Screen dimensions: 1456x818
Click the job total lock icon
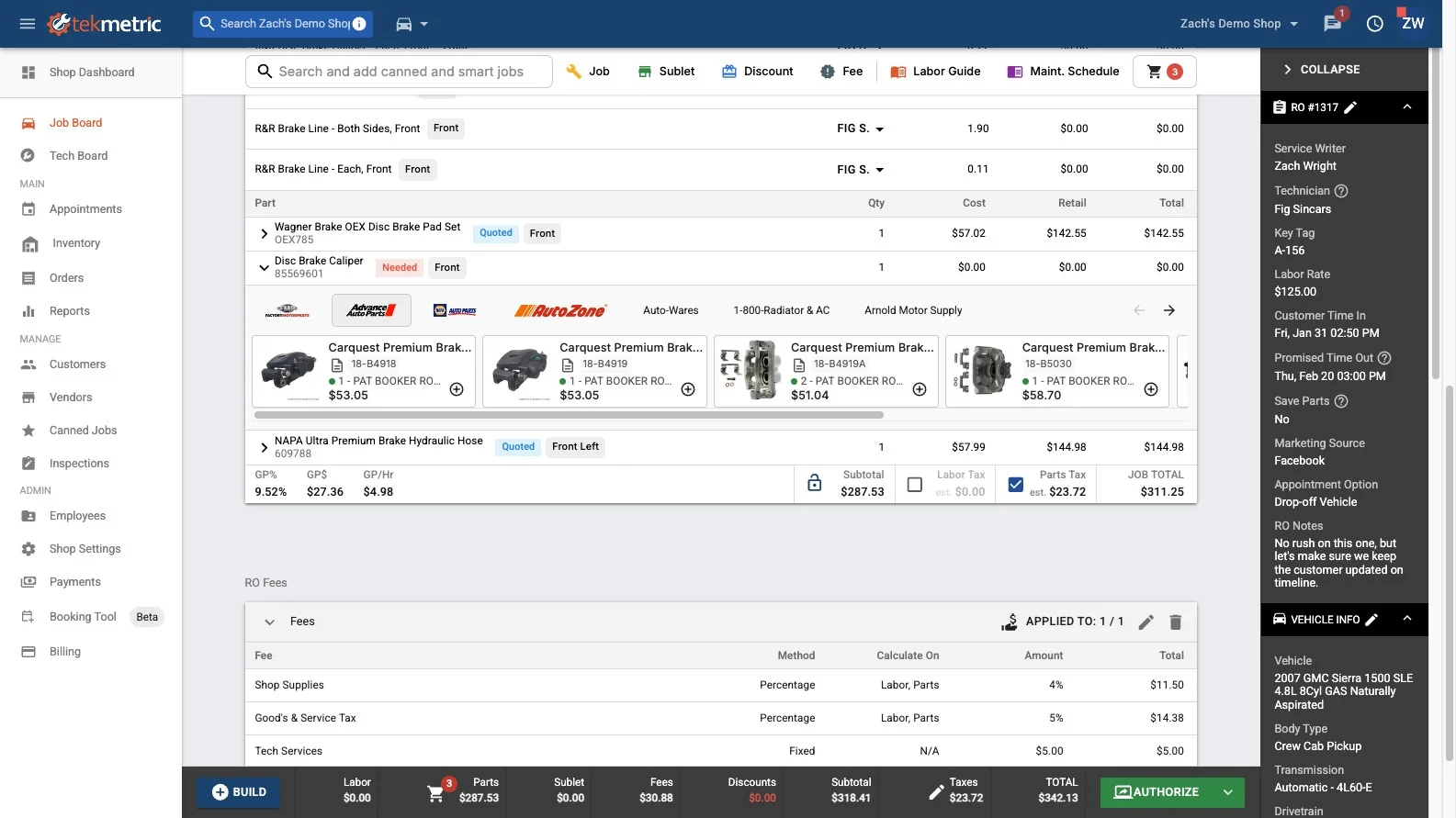[x=815, y=483]
